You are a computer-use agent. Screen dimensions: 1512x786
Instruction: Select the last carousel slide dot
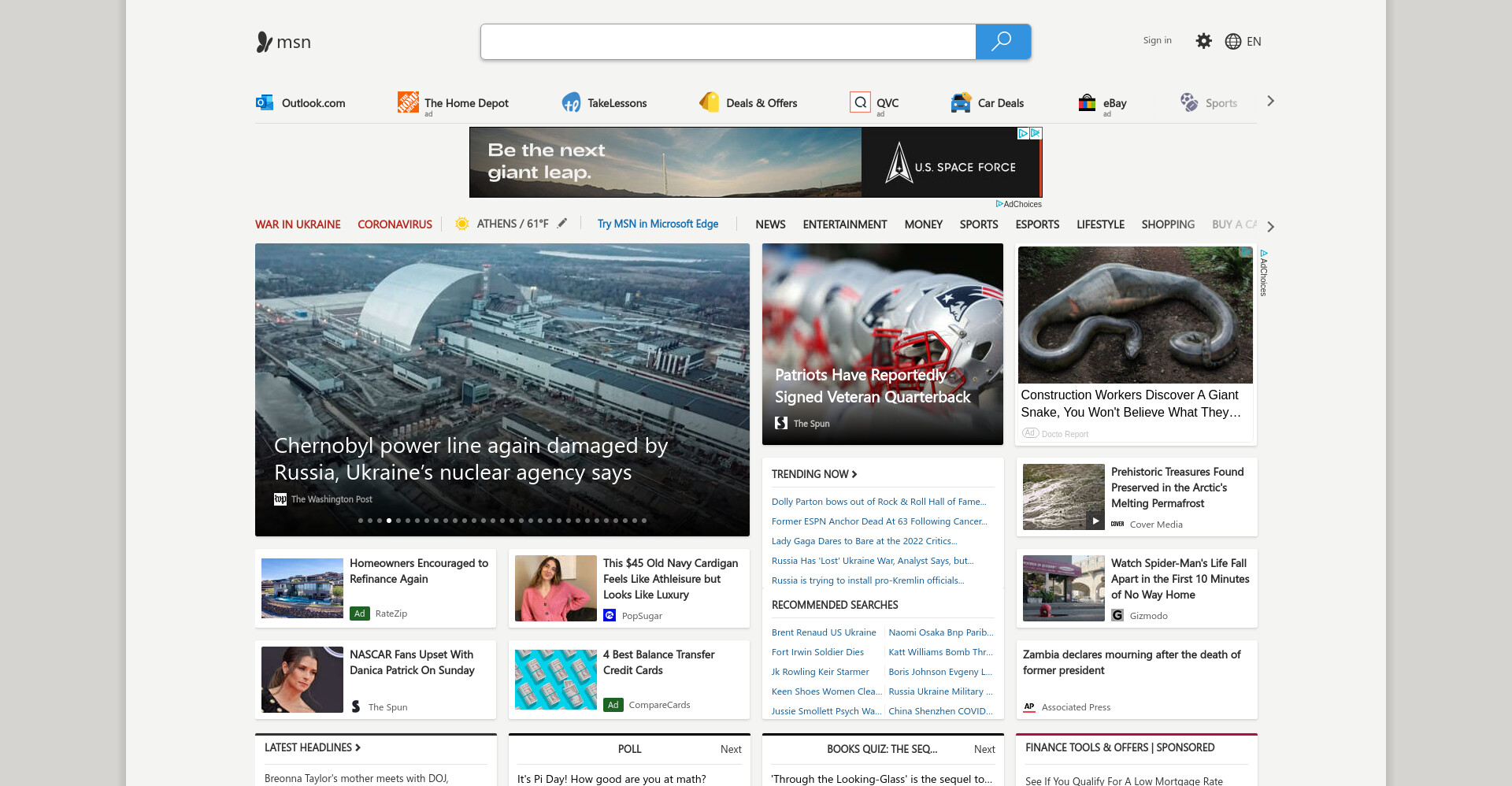644,521
